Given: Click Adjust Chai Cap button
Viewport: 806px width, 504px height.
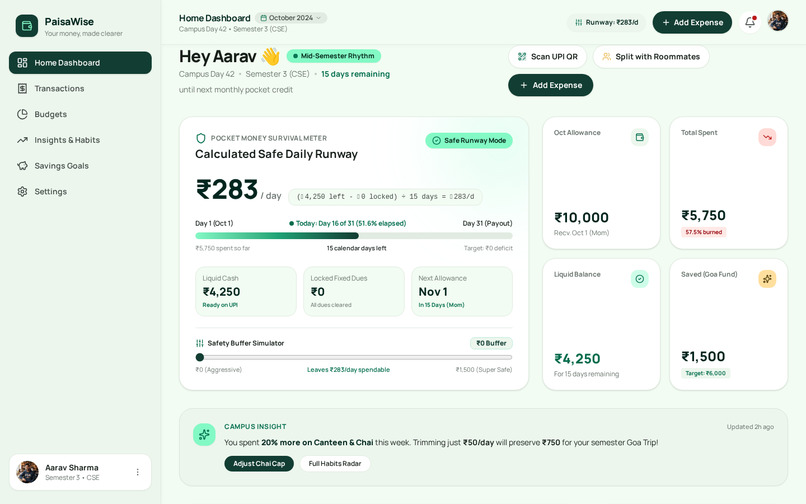Looking at the screenshot, I should 259,464.
